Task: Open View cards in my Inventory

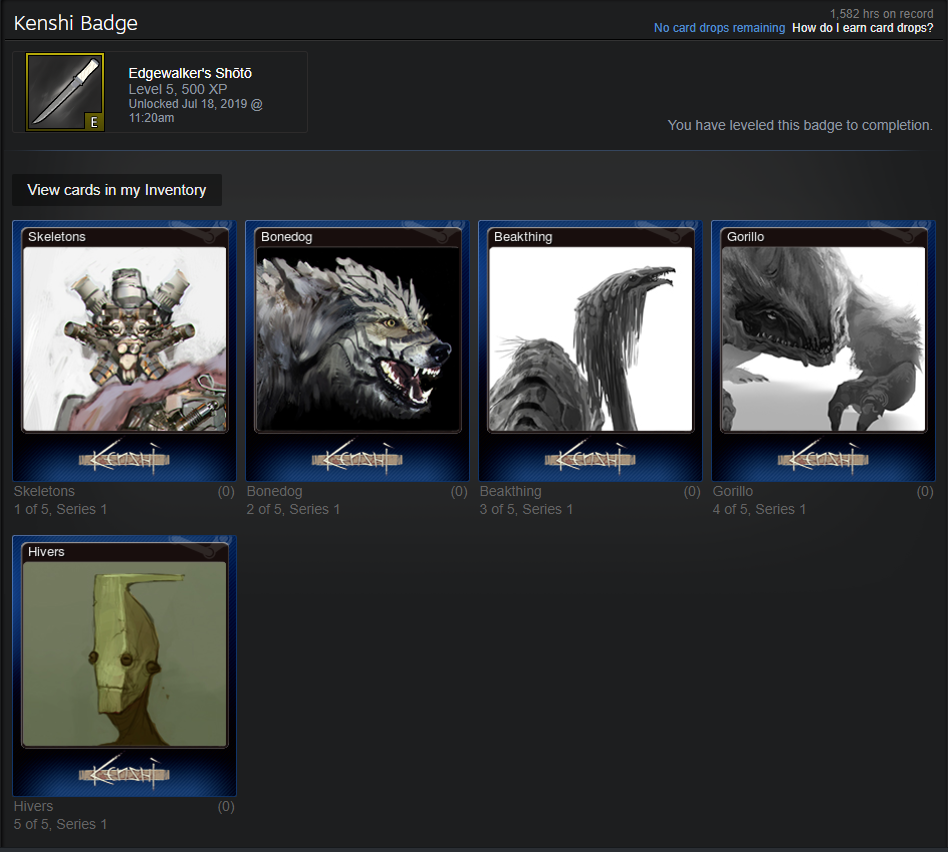Action: 117,190
